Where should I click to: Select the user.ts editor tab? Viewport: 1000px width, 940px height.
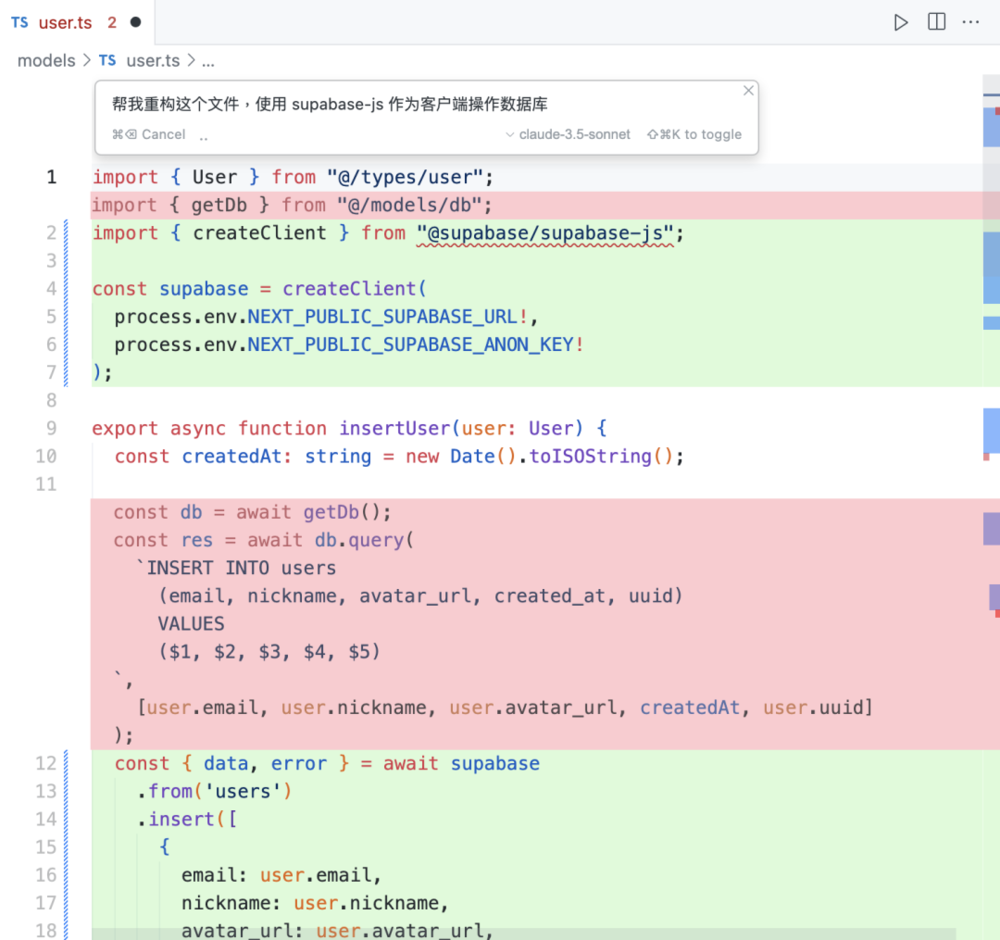64,22
